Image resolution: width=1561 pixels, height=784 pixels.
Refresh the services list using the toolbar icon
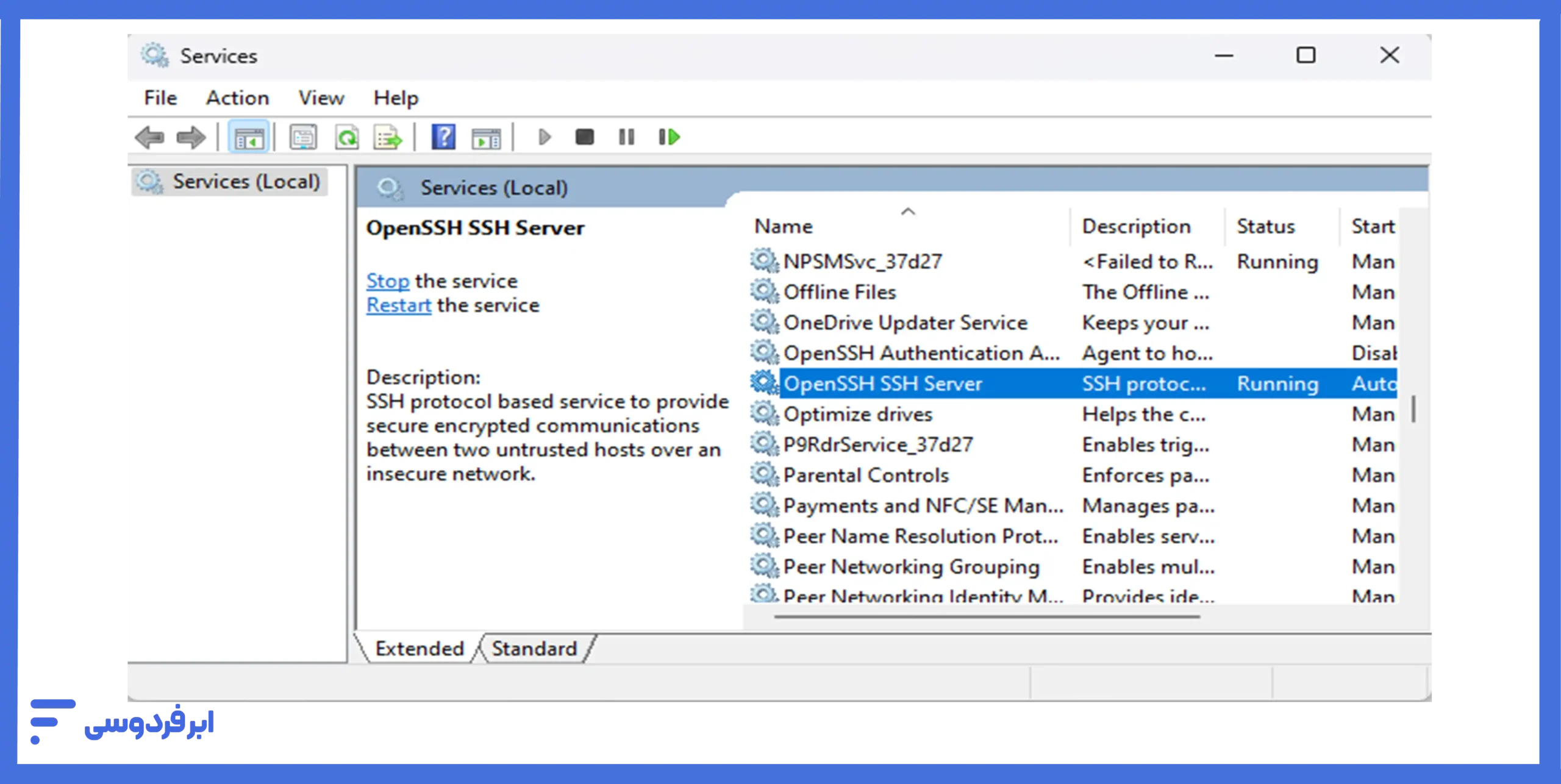(x=346, y=137)
